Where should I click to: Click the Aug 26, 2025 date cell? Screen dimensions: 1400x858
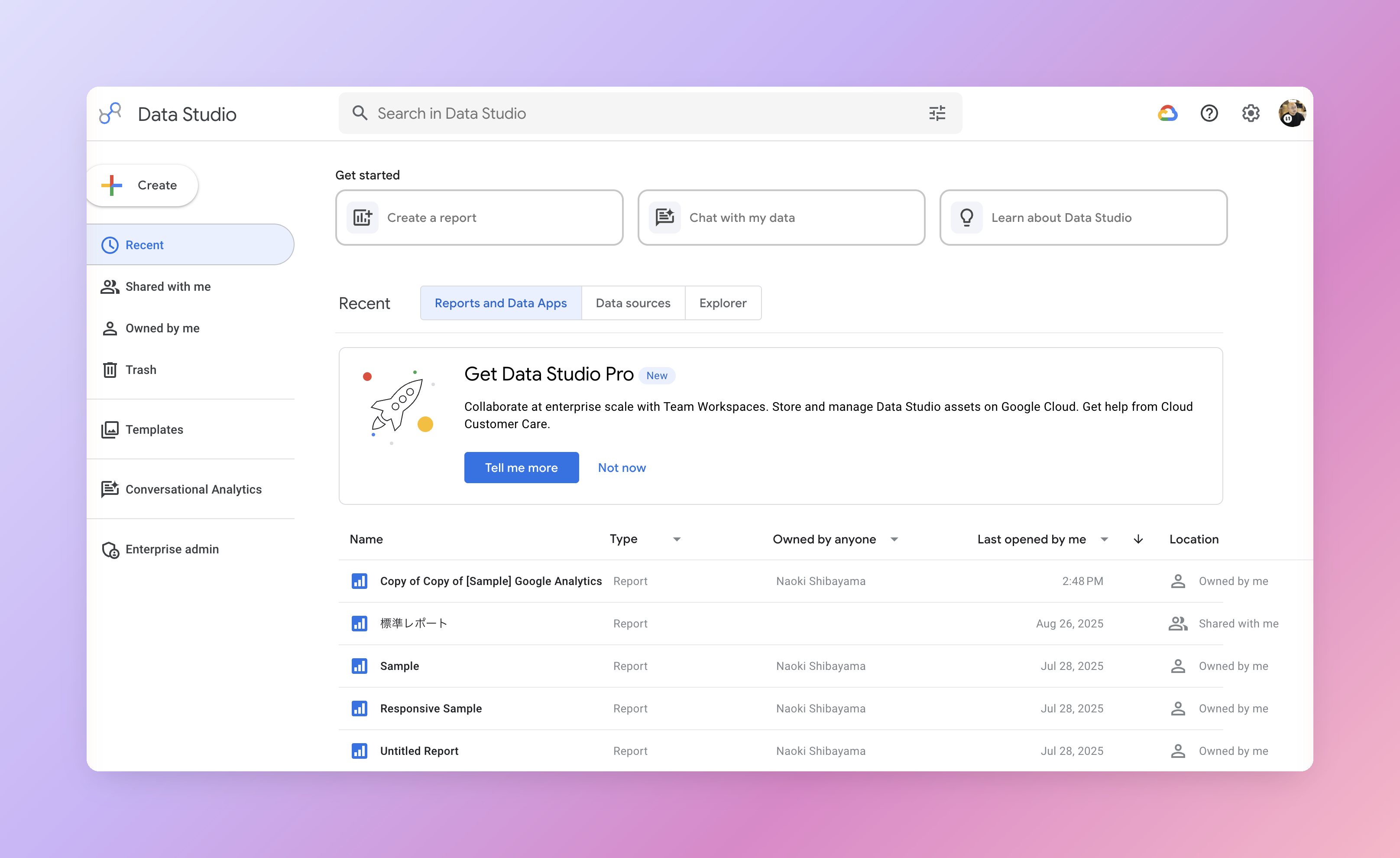pos(1069,623)
